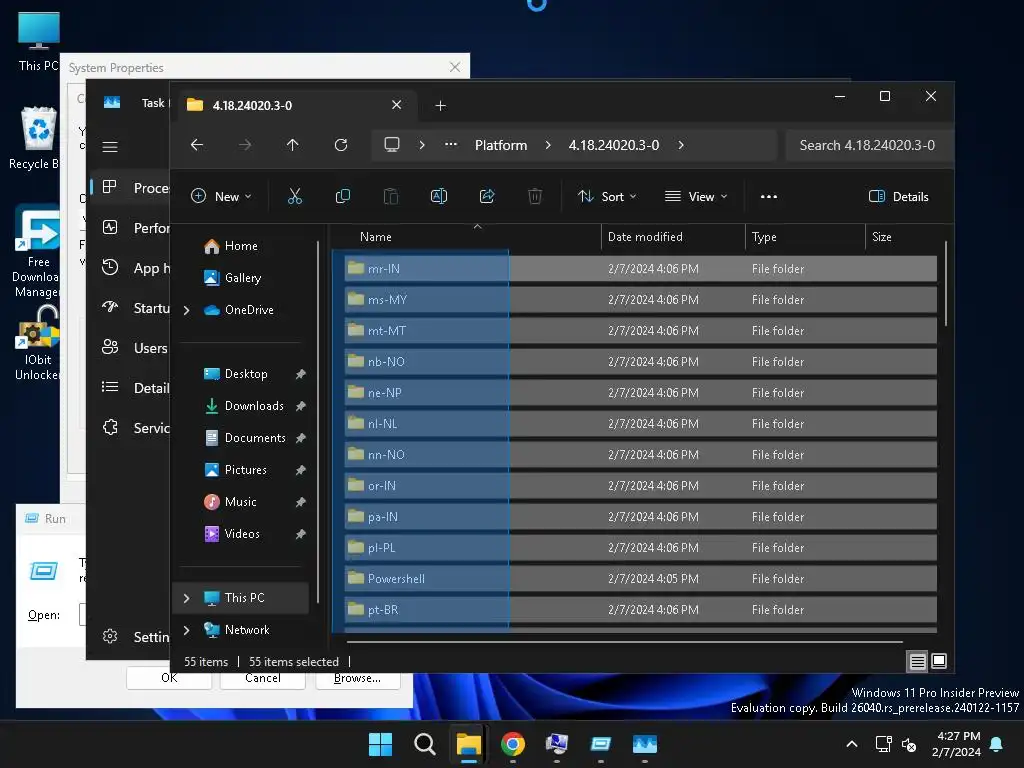The width and height of the screenshot is (1024, 768).
Task: Click the Share icon in toolbar
Action: point(487,196)
